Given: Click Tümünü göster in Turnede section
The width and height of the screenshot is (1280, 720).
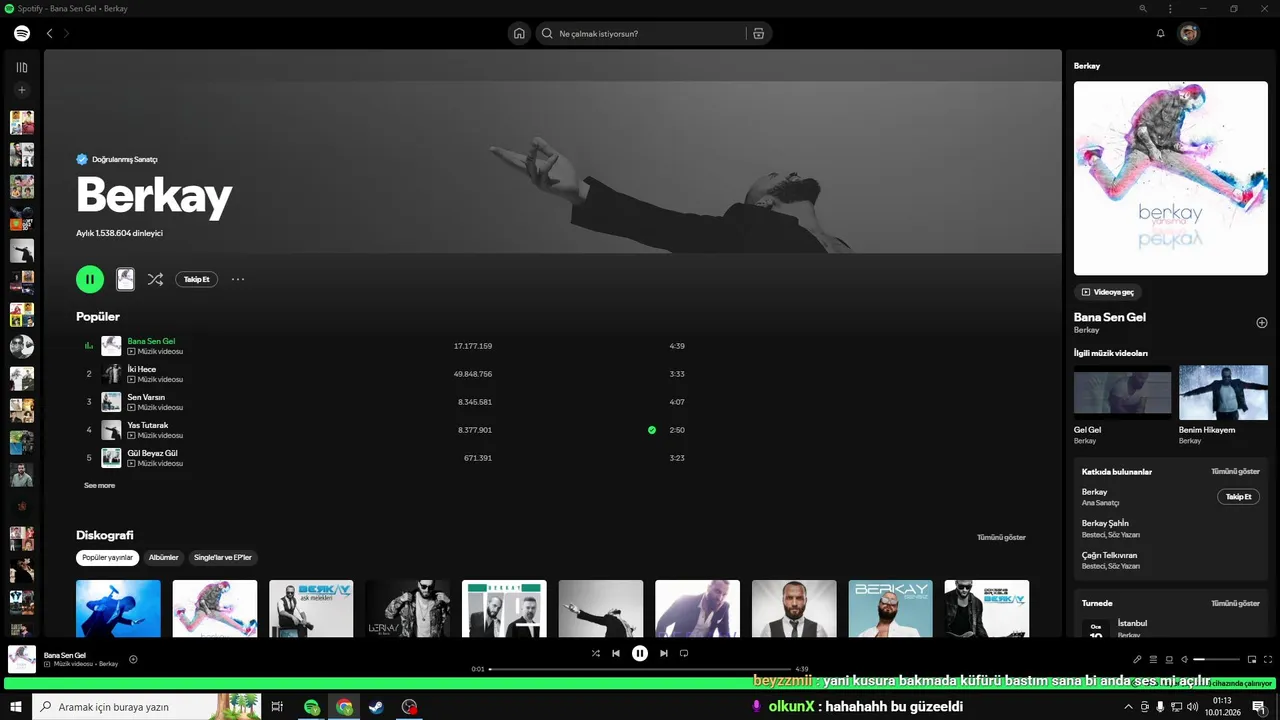Looking at the screenshot, I should 1235,603.
